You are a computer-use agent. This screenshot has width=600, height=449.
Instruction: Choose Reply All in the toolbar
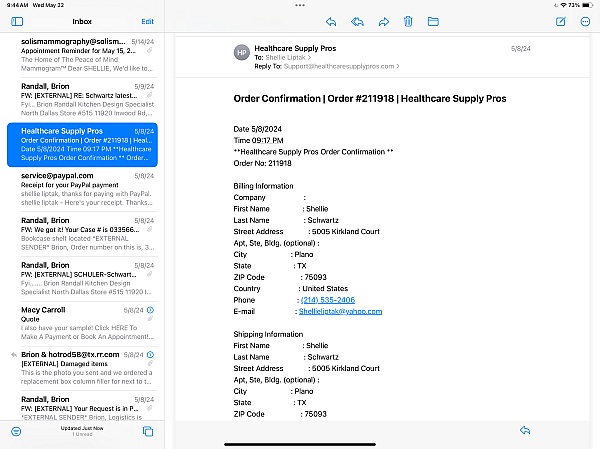[x=357, y=22]
